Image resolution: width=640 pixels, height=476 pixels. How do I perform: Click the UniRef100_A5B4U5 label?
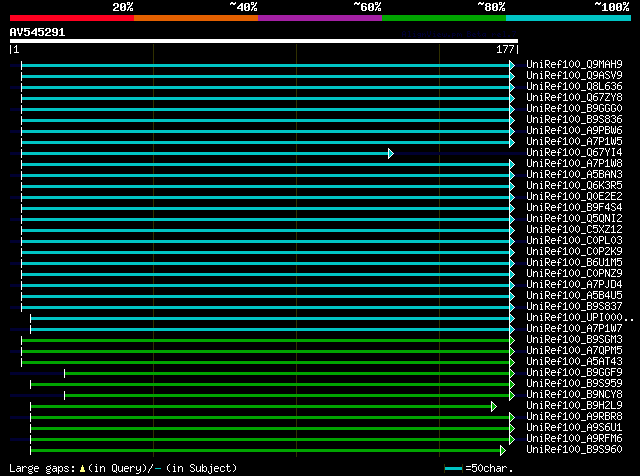574,296
